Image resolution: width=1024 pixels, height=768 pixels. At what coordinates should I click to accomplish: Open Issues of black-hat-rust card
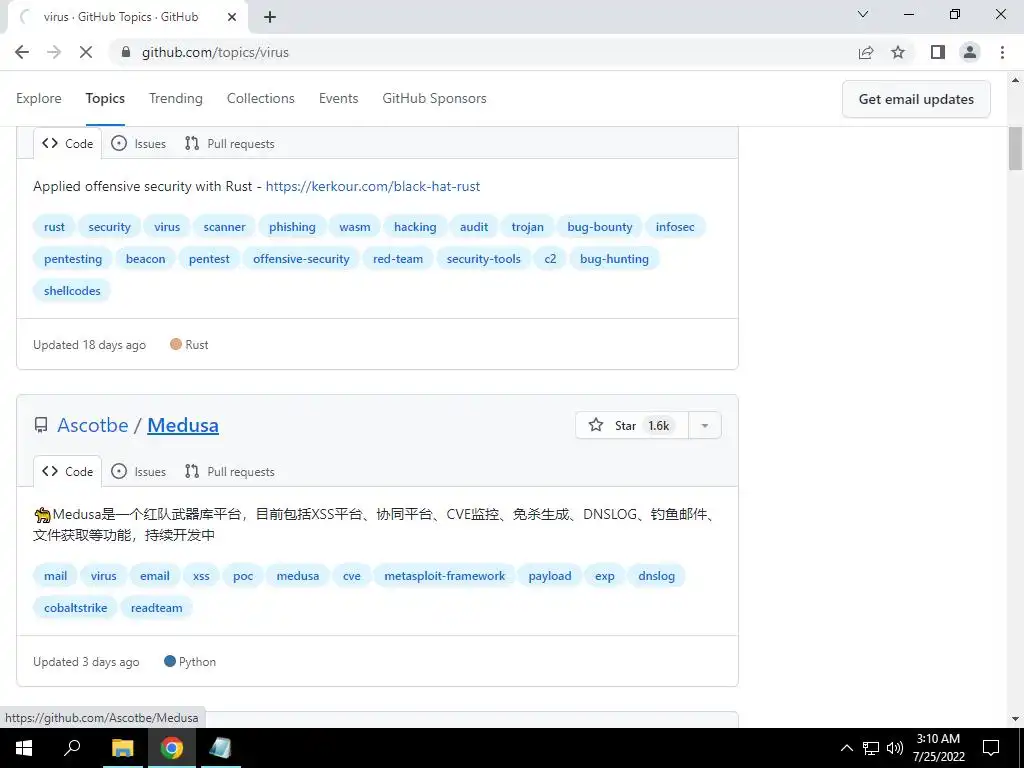(138, 144)
